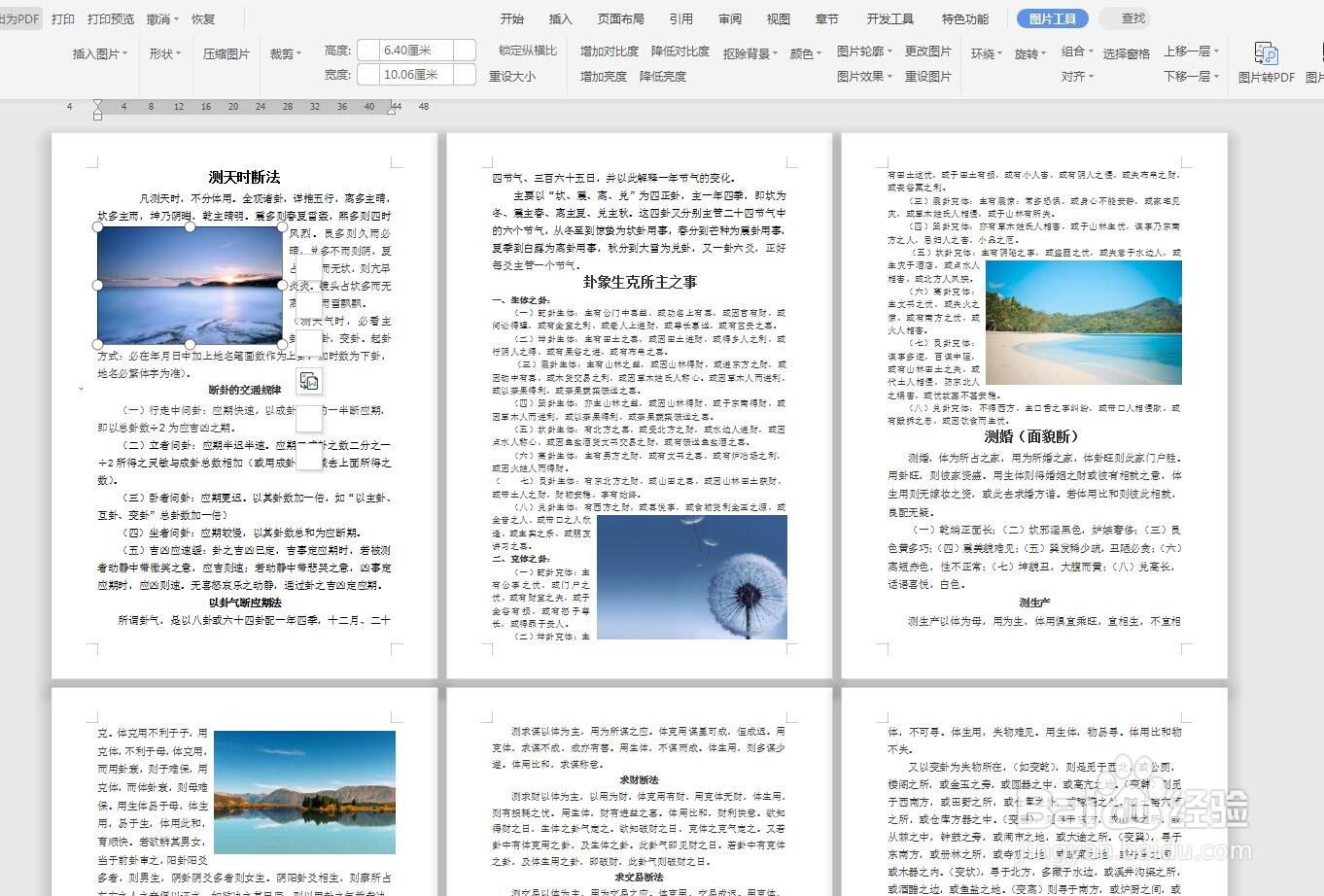Open the 选择窗格 selection pane
The image size is (1324, 896).
pyautogui.click(x=1127, y=53)
